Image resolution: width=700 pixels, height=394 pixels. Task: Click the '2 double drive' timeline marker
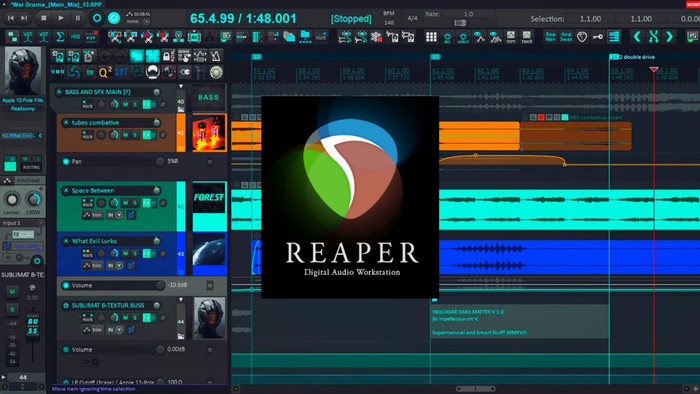click(637, 57)
